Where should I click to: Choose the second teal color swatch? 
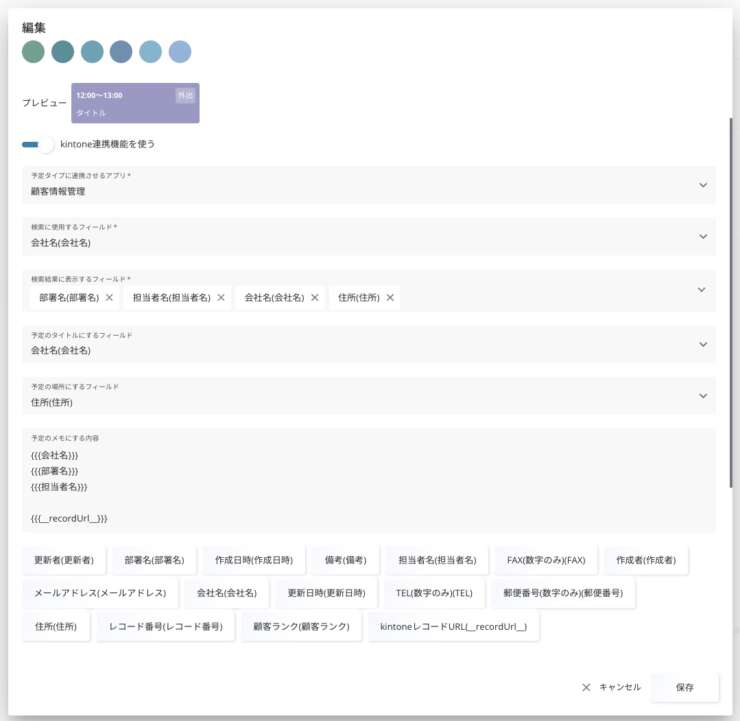tap(63, 52)
